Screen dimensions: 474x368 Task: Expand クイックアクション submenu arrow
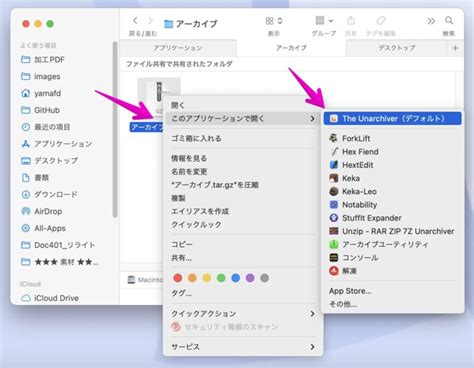point(312,314)
